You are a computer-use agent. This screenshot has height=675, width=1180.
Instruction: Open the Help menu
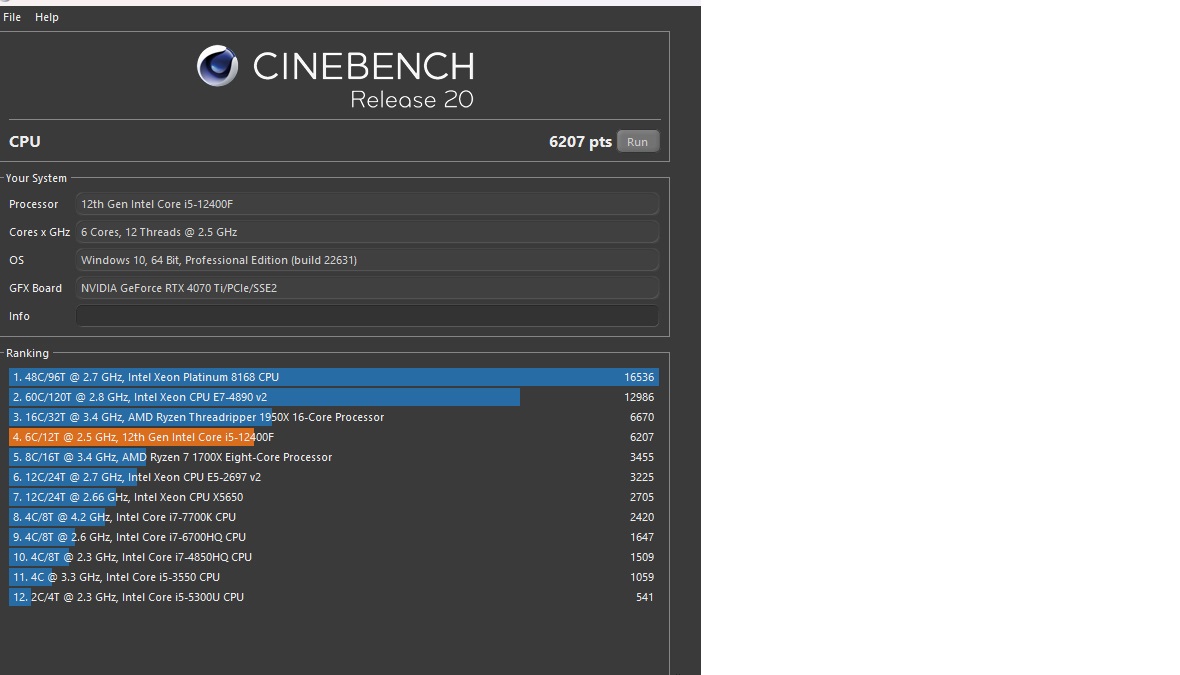pyautogui.click(x=47, y=17)
